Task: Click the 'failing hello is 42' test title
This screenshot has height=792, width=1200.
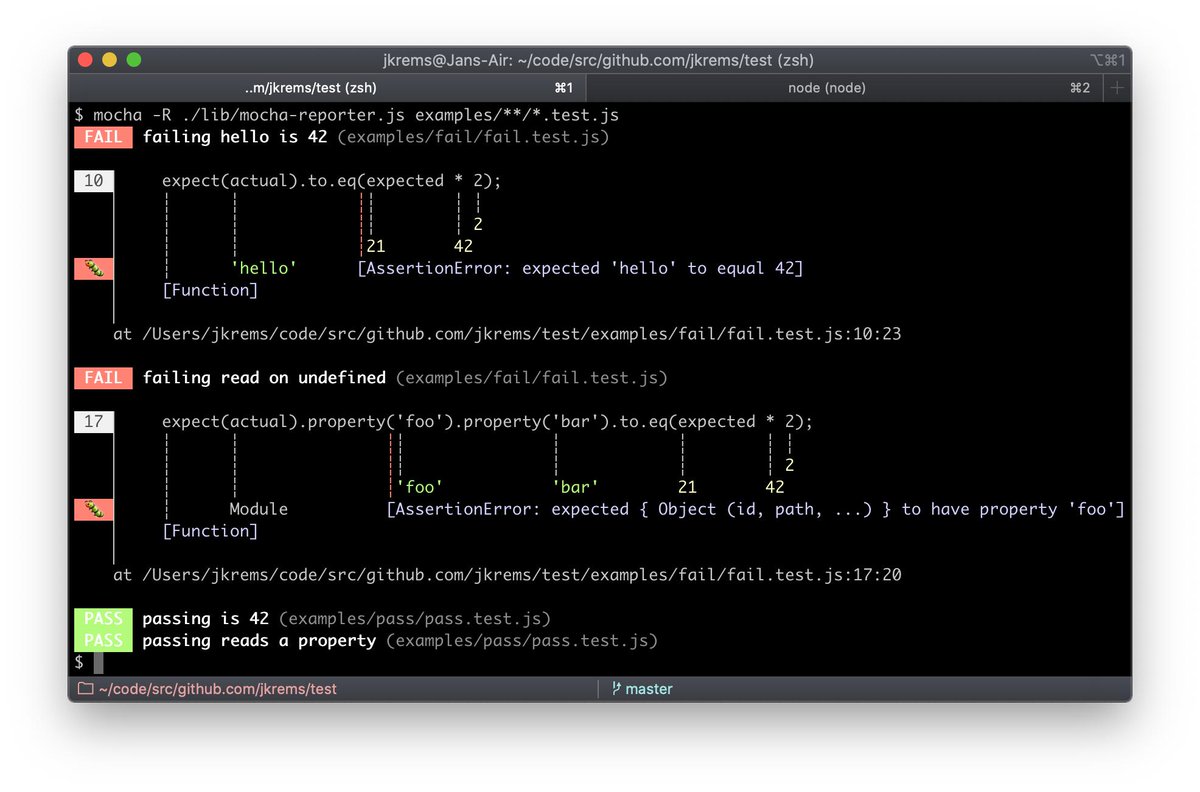Action: [x=234, y=137]
